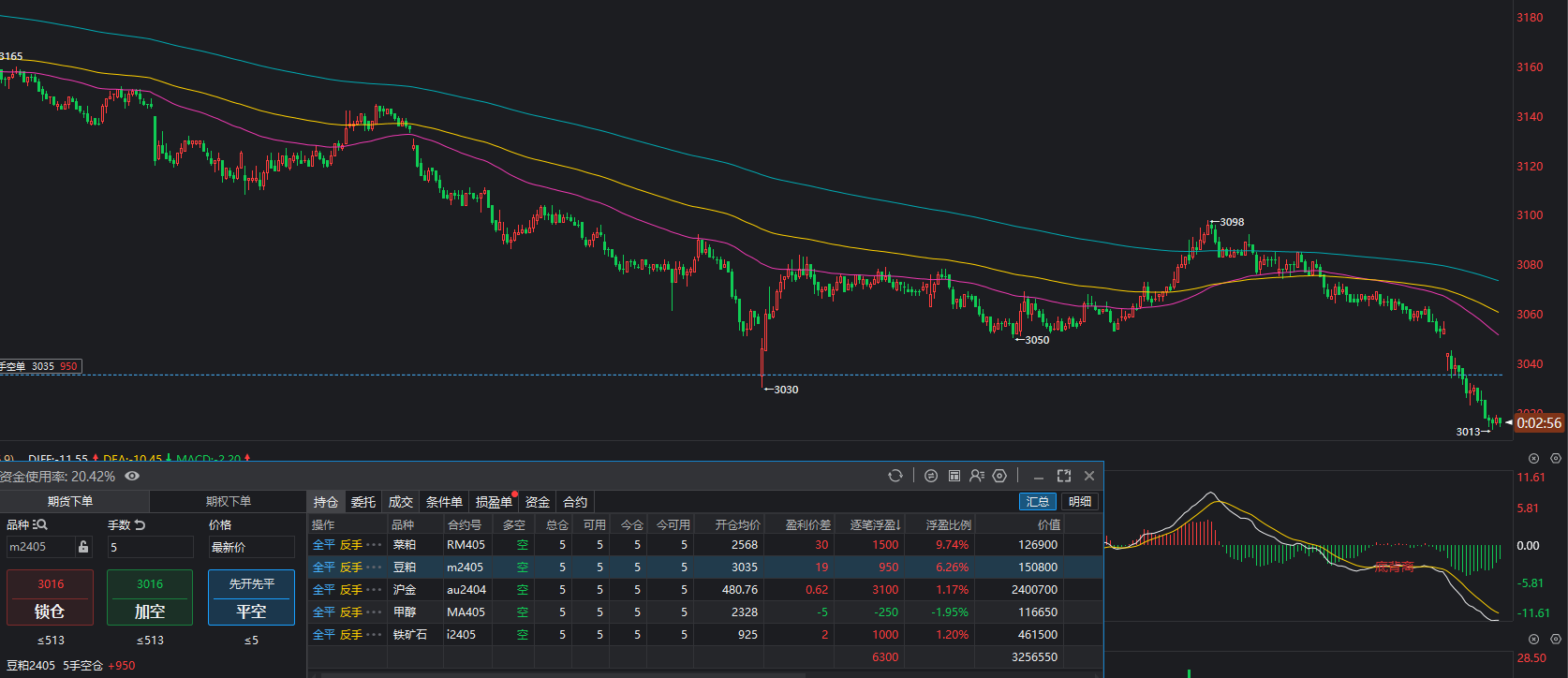Viewport: 1568px width, 678px height.
Task: Open the 条件单 tab
Action: point(444,502)
